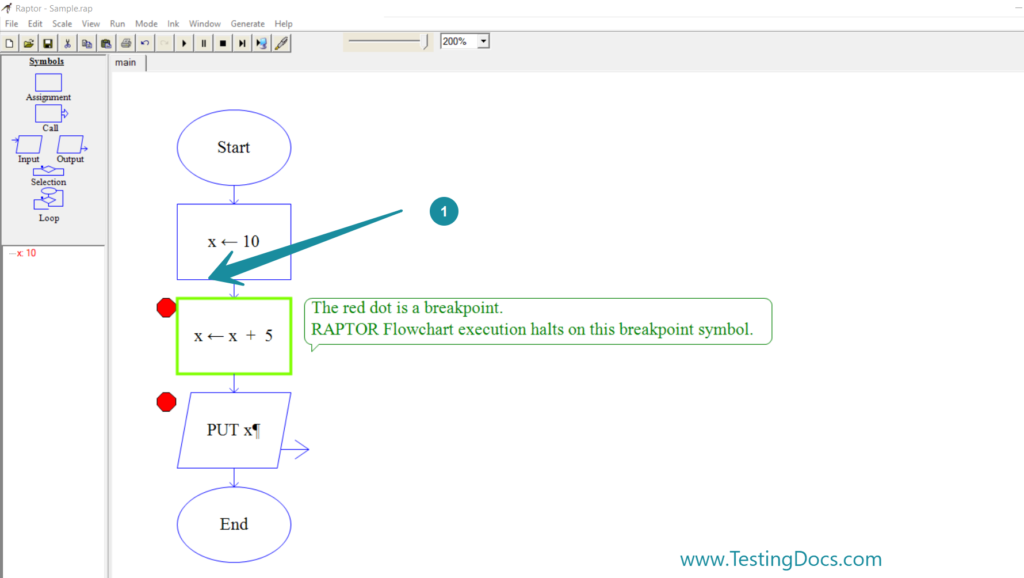This screenshot has width=1024, height=578.
Task: Select the Ink pen toolbar icon
Action: click(281, 42)
